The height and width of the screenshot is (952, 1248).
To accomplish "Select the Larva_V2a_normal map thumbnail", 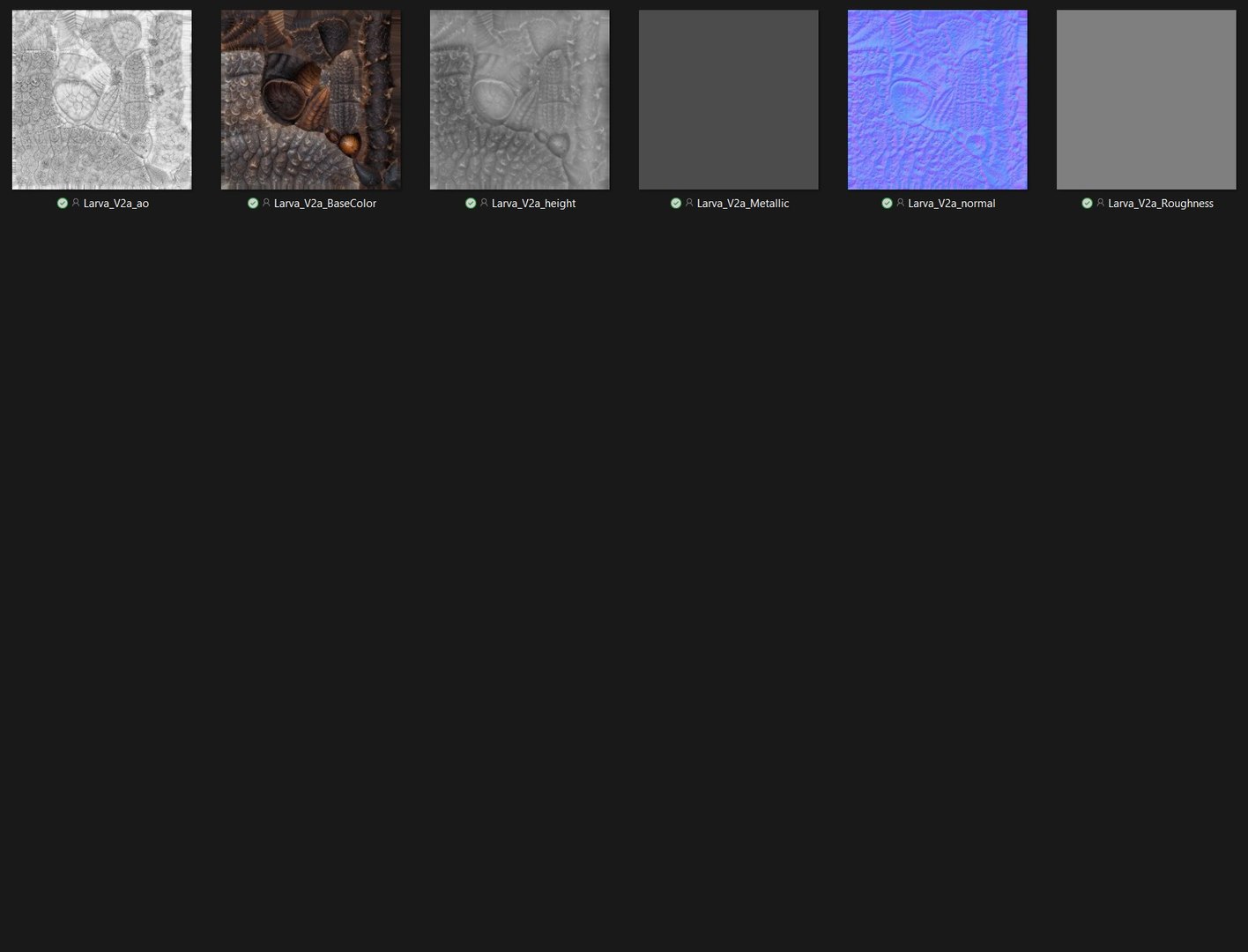I will 937,100.
